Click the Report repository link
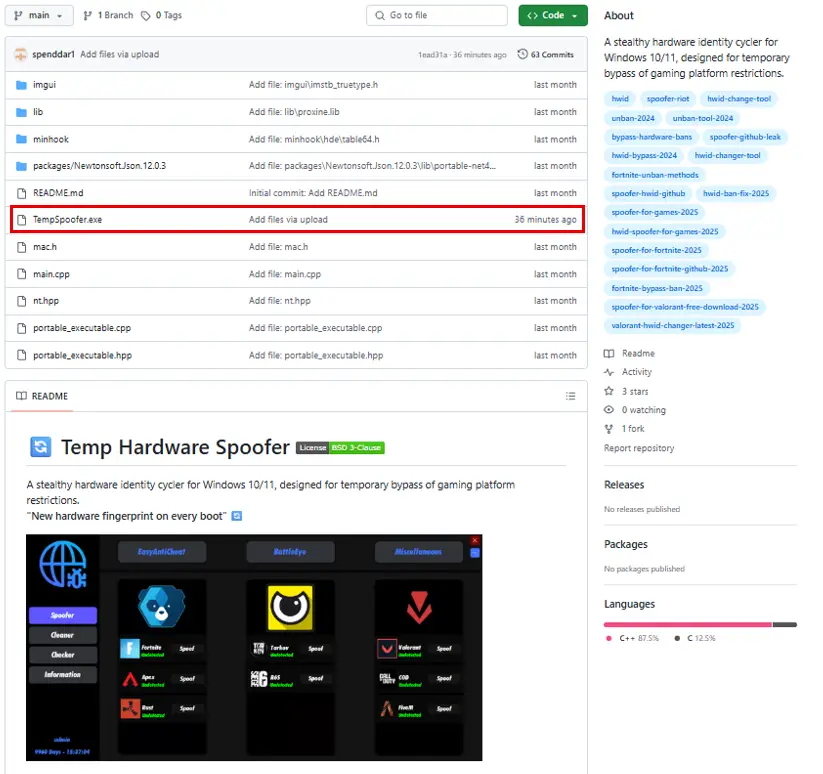Image resolution: width=823 pixels, height=774 pixels. (x=639, y=448)
